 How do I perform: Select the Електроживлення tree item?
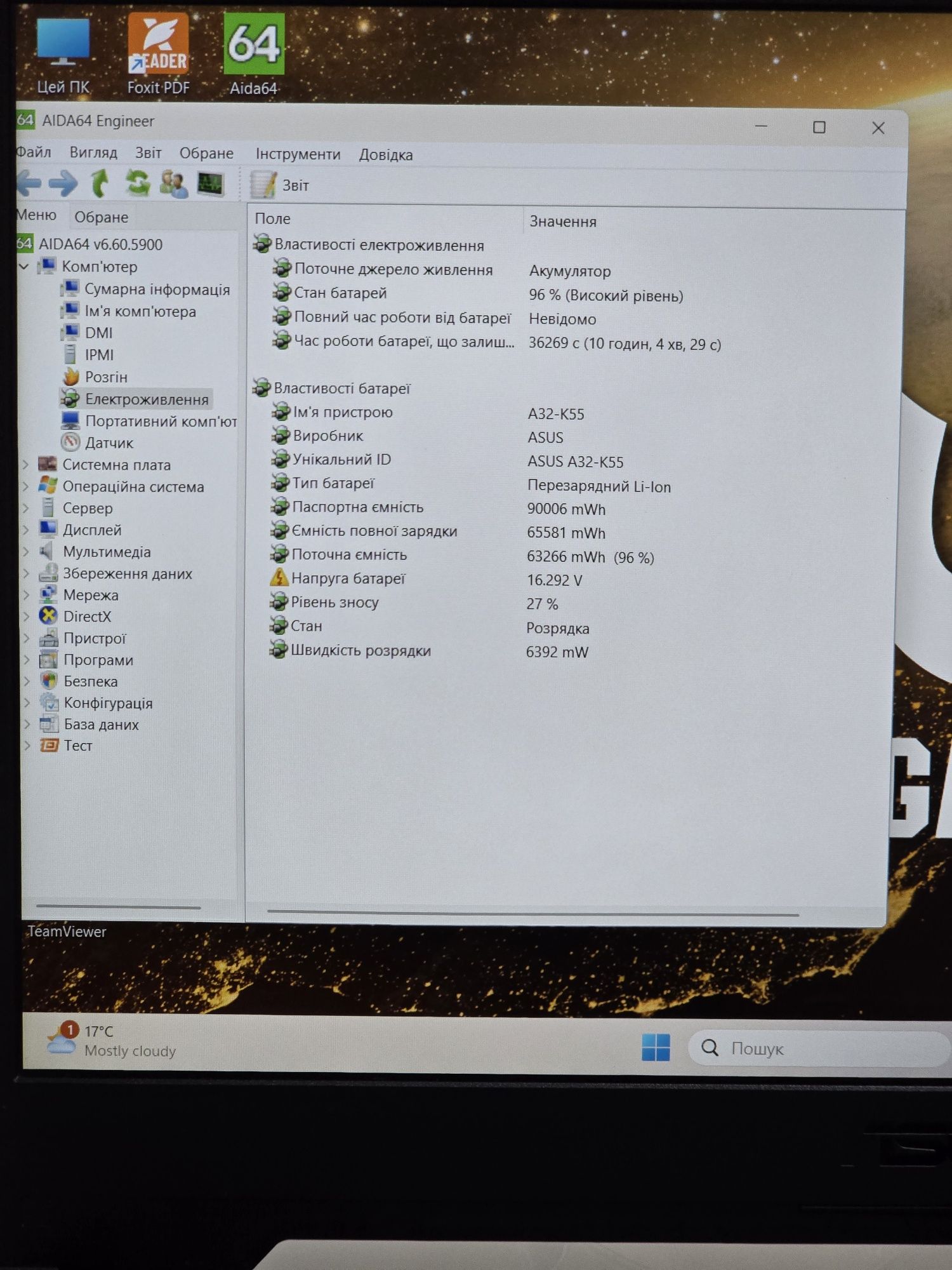[x=135, y=399]
